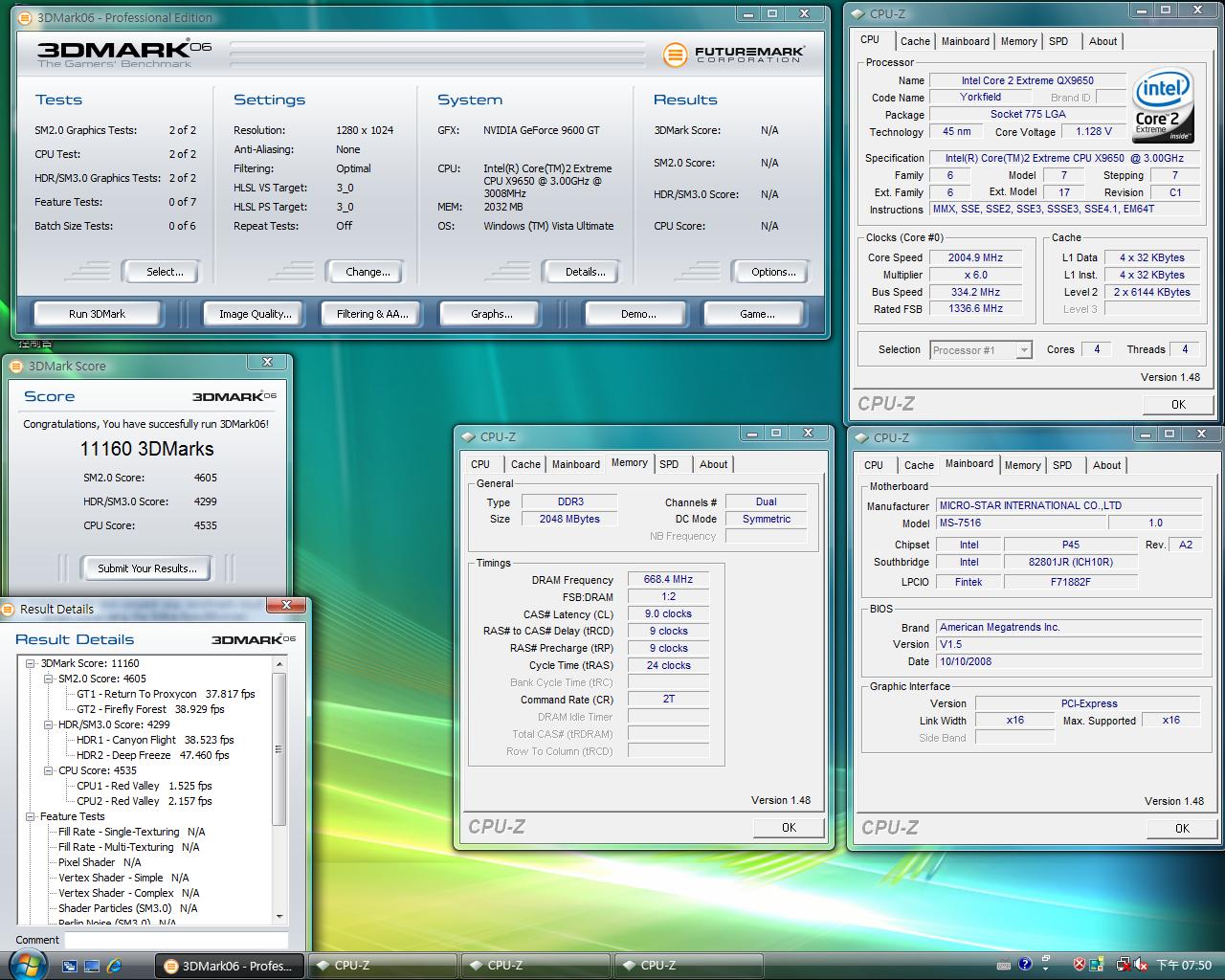Open About tab in CPU-Z Mainboard window
This screenshot has height=980, width=1225.
click(x=1106, y=465)
